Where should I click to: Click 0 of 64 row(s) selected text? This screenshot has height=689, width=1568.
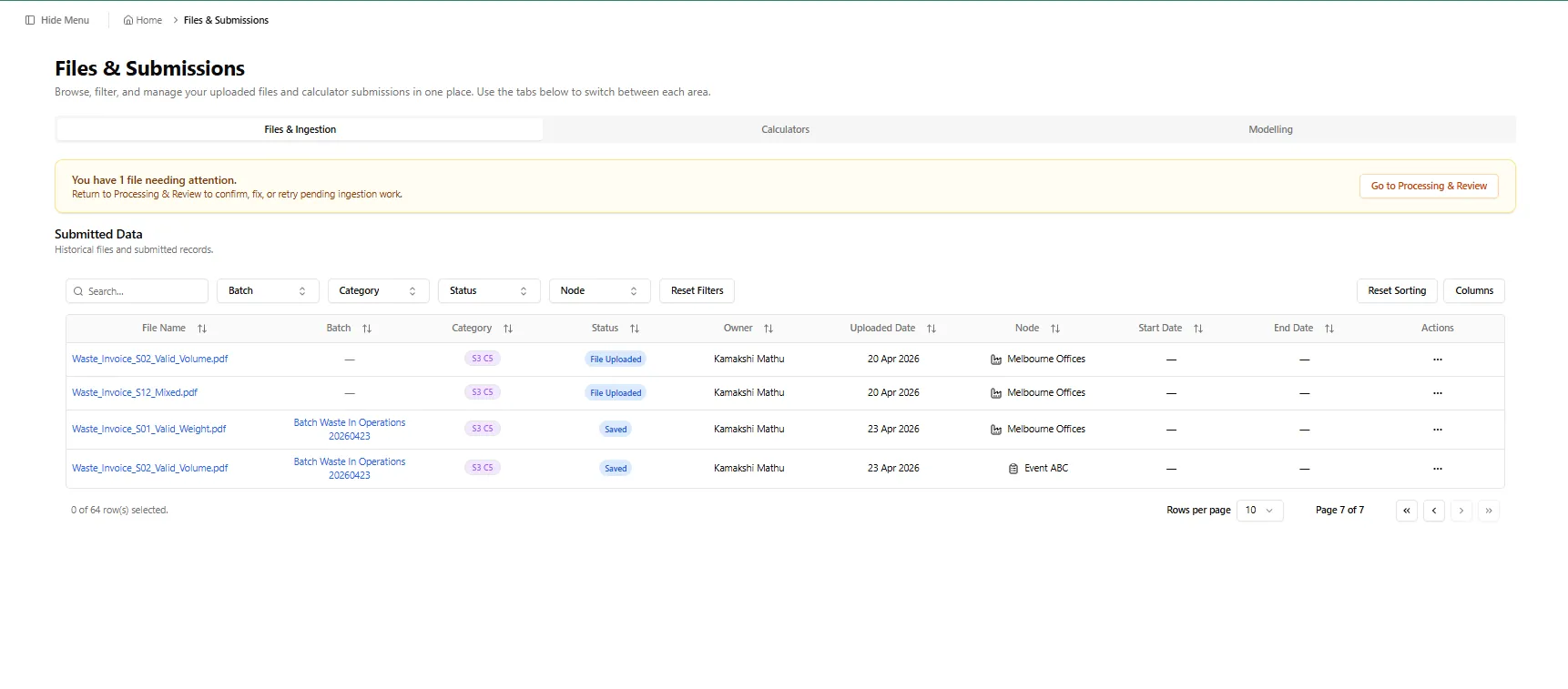[119, 511]
